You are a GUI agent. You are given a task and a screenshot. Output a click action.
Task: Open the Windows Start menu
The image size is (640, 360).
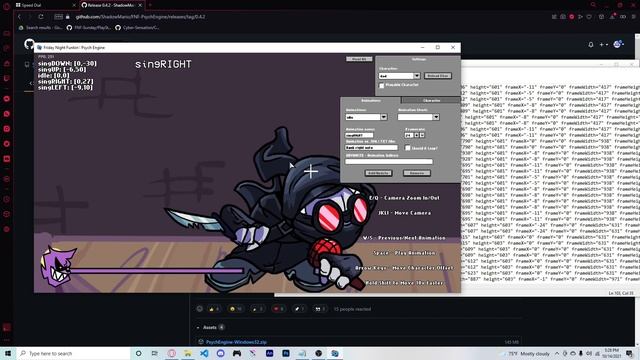(x=8, y=353)
